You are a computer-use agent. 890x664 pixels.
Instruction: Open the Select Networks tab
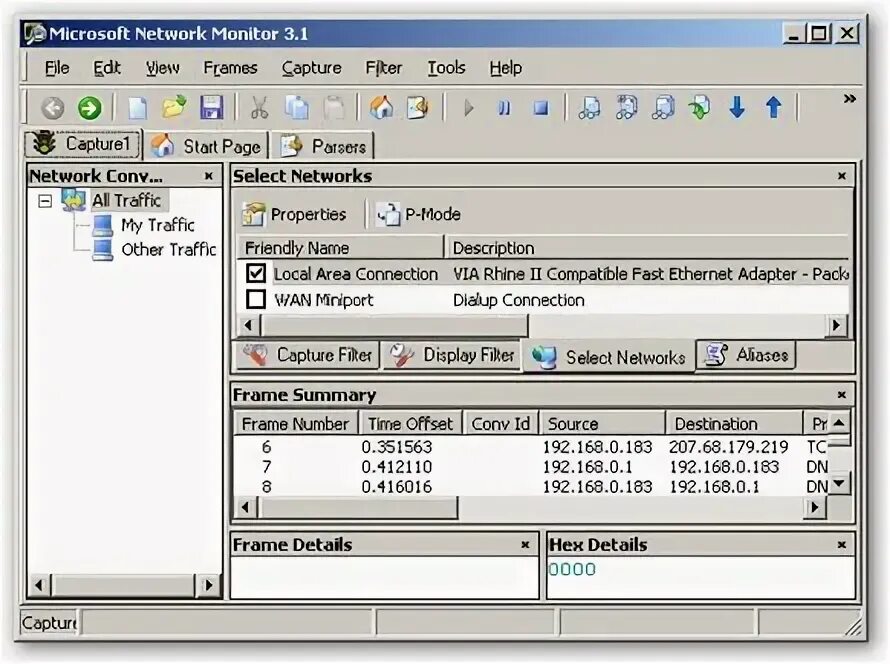click(608, 358)
